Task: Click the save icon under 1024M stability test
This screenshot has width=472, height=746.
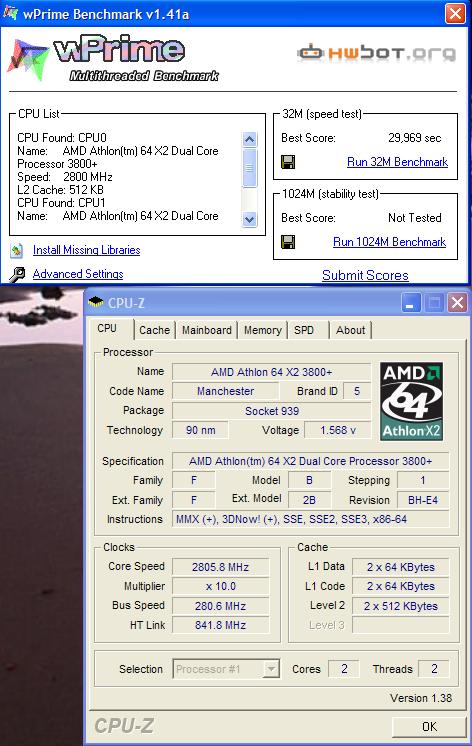Action: point(288,242)
